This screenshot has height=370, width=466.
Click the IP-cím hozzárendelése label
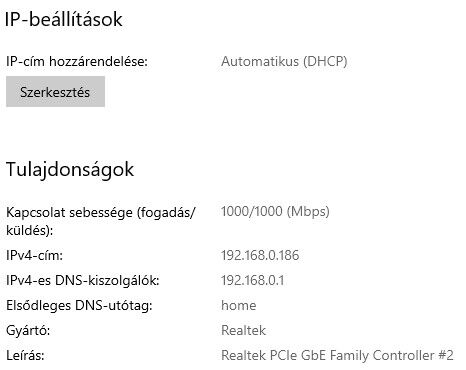[77, 61]
